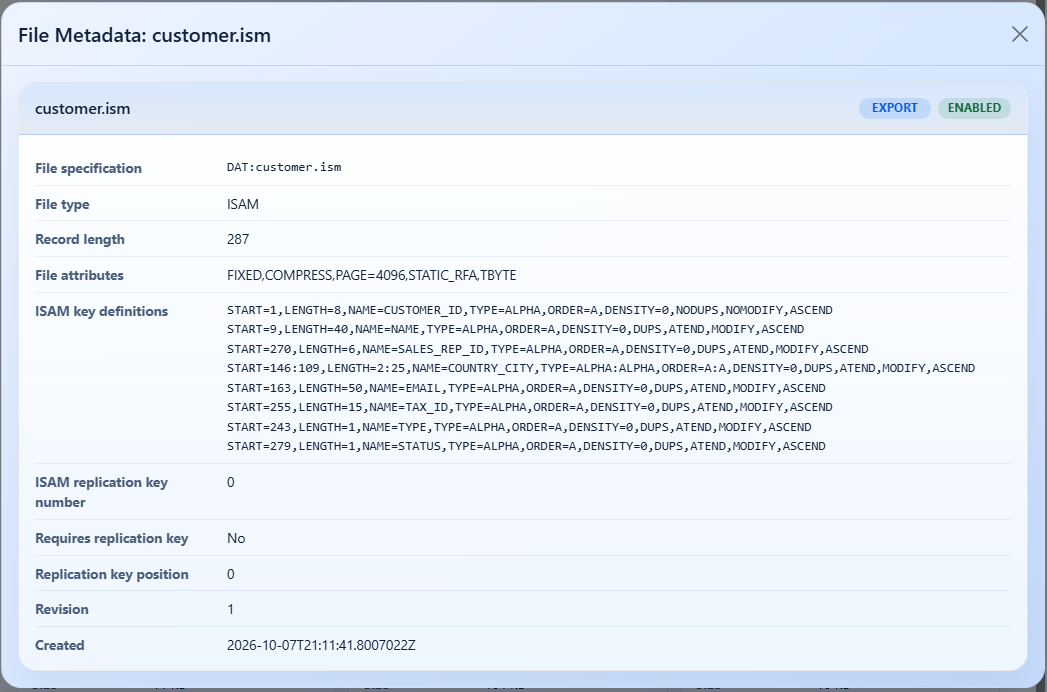Click the Replication key position label
This screenshot has height=692, width=1047.
[112, 574]
